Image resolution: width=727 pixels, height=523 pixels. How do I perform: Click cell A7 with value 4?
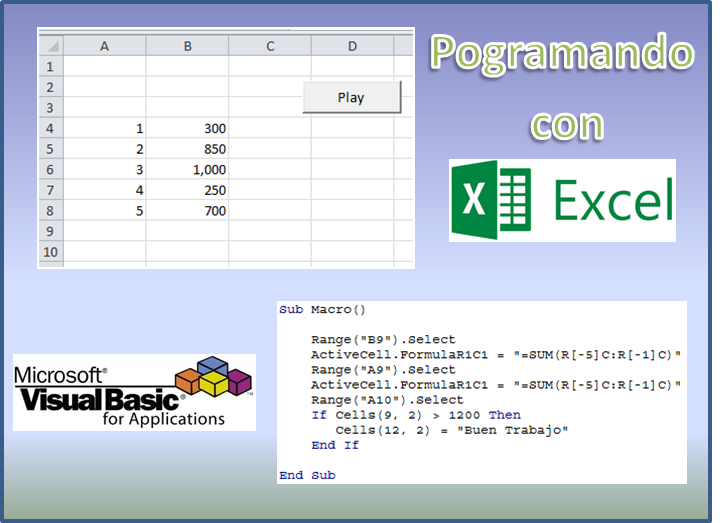point(105,190)
